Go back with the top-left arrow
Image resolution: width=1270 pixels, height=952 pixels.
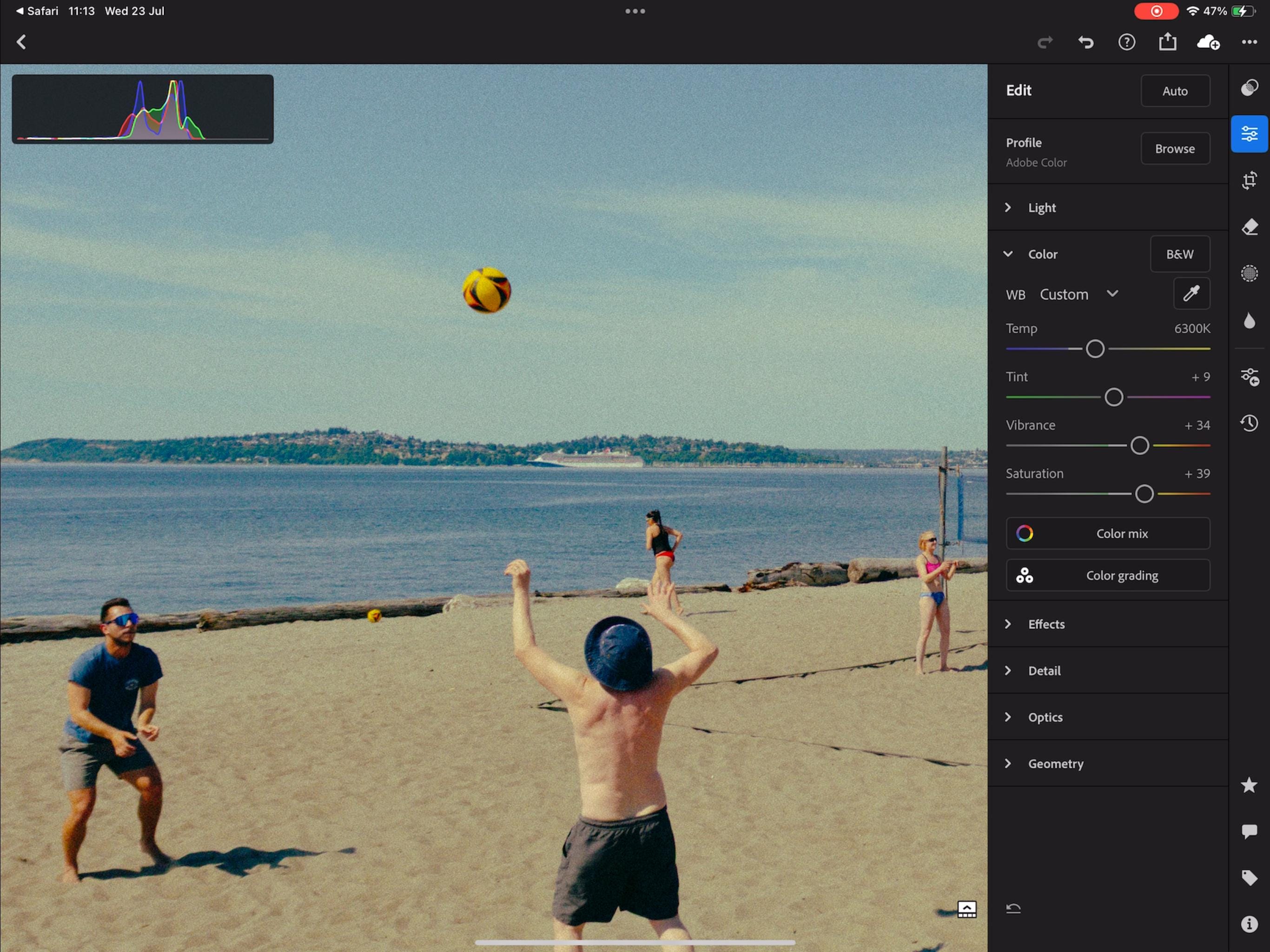click(x=21, y=42)
